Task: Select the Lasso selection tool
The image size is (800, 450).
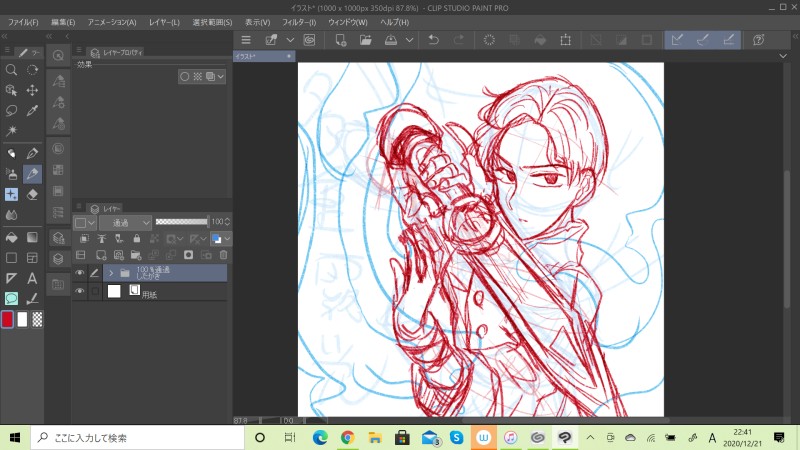Action: click(x=11, y=110)
